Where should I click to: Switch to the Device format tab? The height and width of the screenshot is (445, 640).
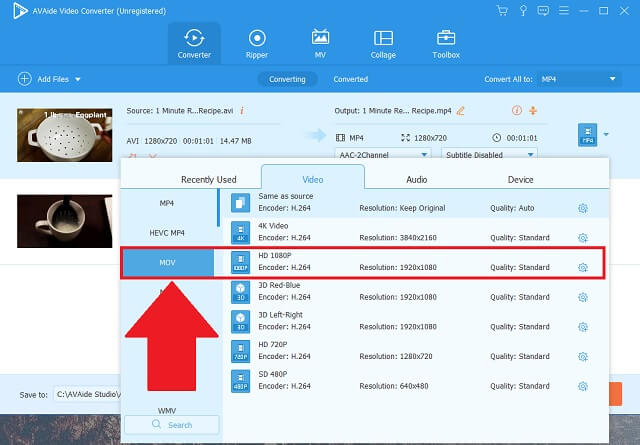click(520, 180)
